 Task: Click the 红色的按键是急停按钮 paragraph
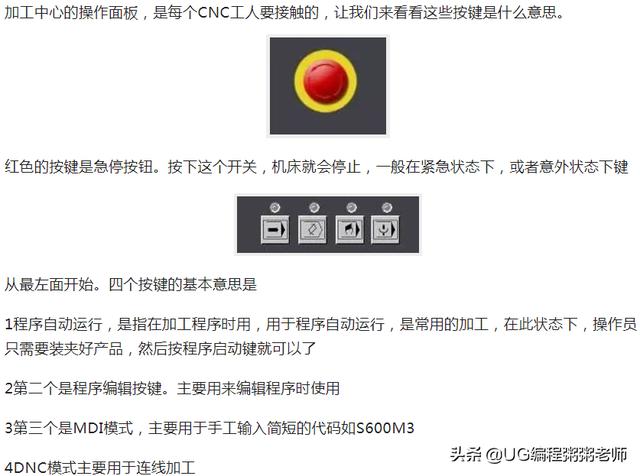tap(316, 167)
